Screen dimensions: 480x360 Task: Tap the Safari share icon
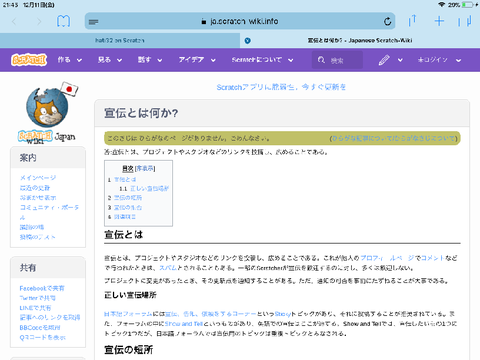412,21
